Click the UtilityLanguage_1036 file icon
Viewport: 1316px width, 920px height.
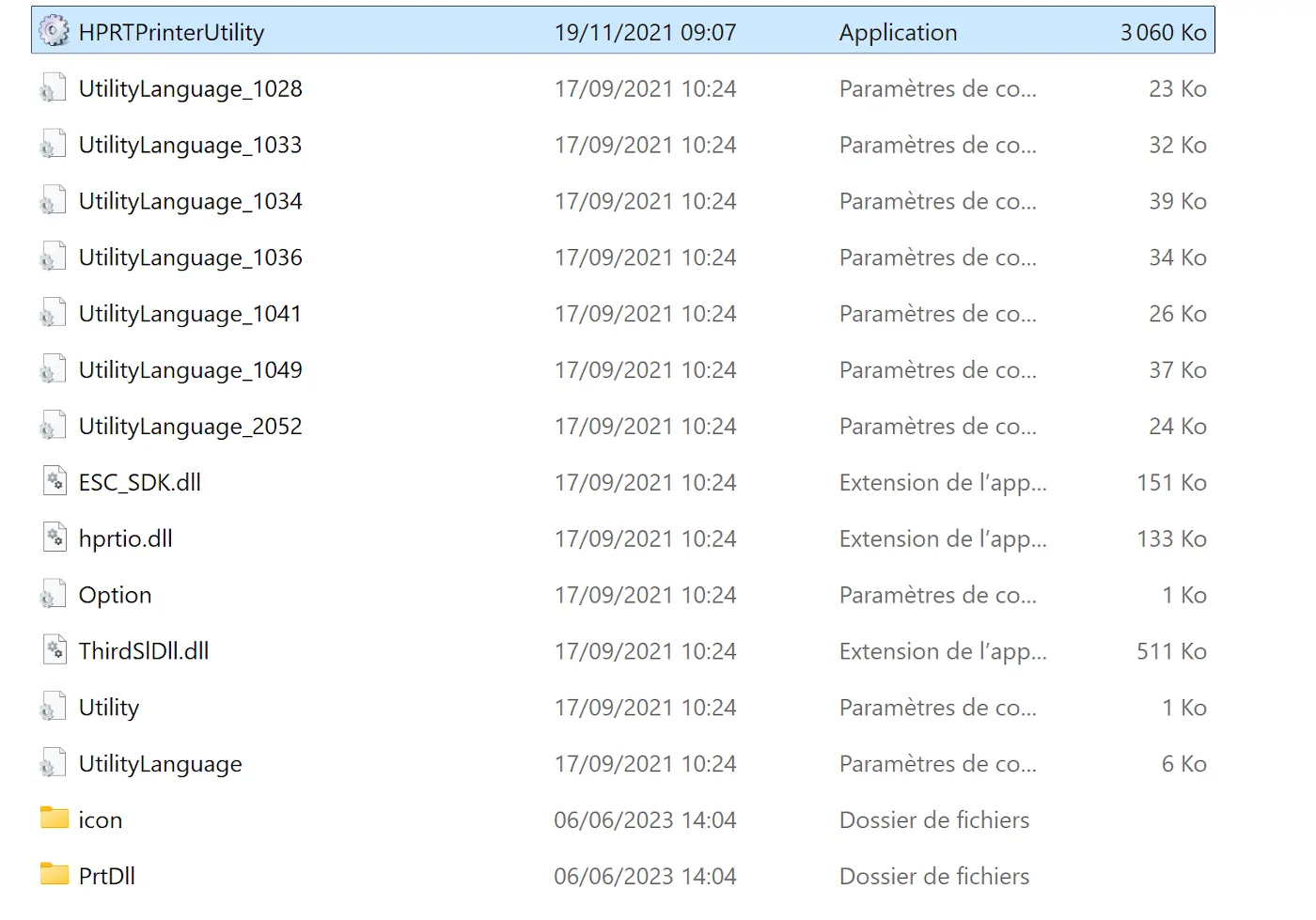pyautogui.click(x=53, y=257)
